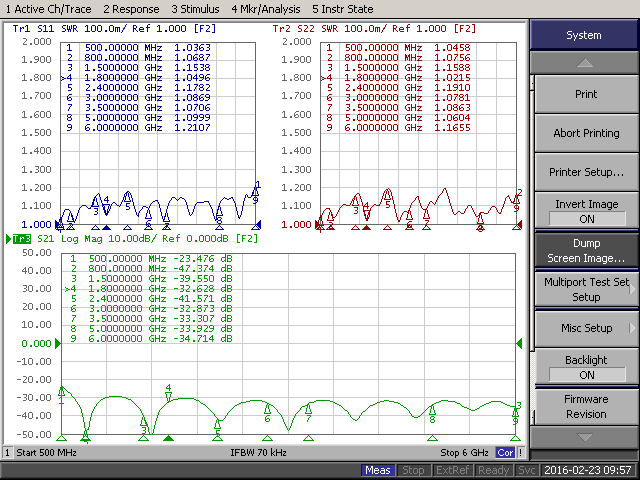Screen dimensions: 640x480
Task: Click the Svc status indicator
Action: (x=527, y=470)
